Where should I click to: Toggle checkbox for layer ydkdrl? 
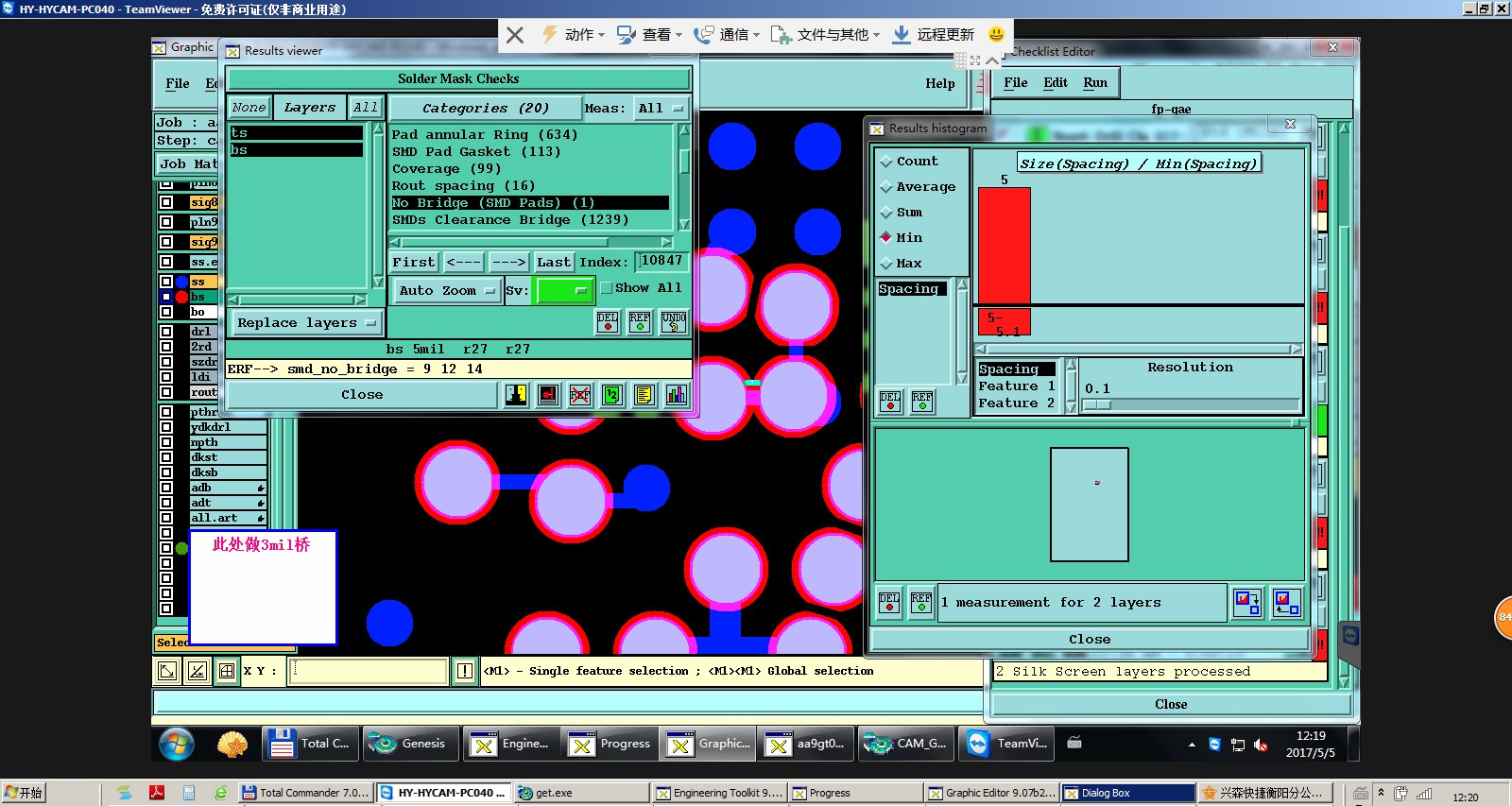point(166,427)
